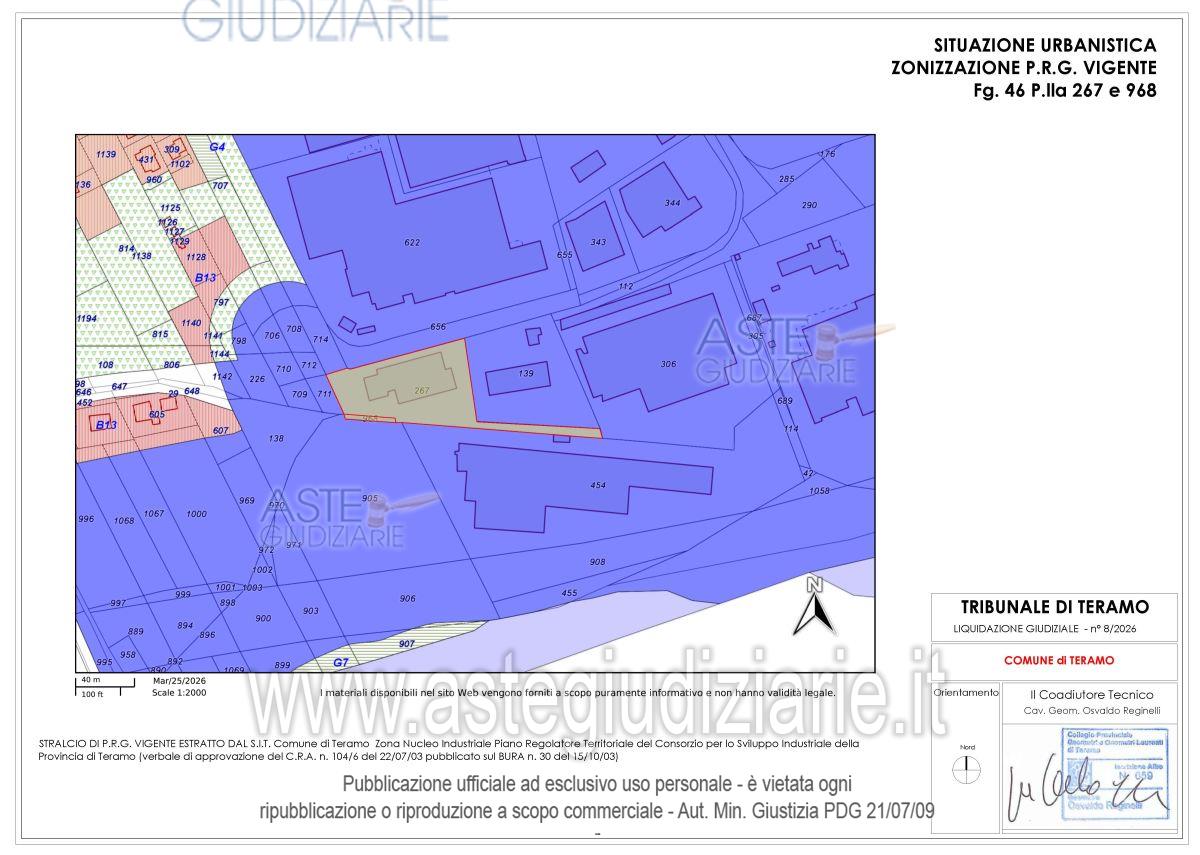Image resolution: width=1200 pixels, height=855 pixels.
Task: Click parcel label 1128
Action: click(x=196, y=257)
